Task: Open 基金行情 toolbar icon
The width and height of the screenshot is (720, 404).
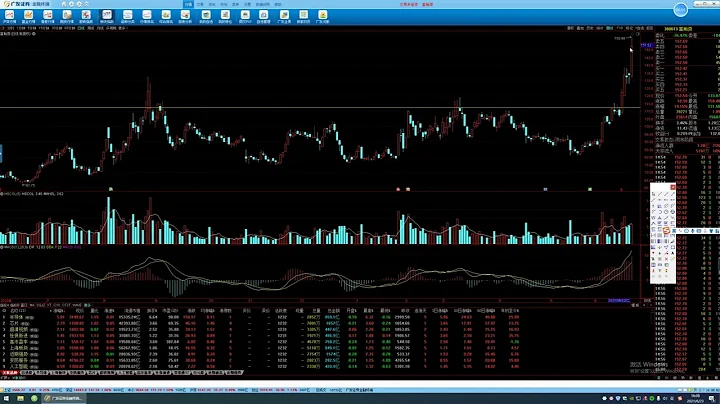Action: [x=28, y=17]
